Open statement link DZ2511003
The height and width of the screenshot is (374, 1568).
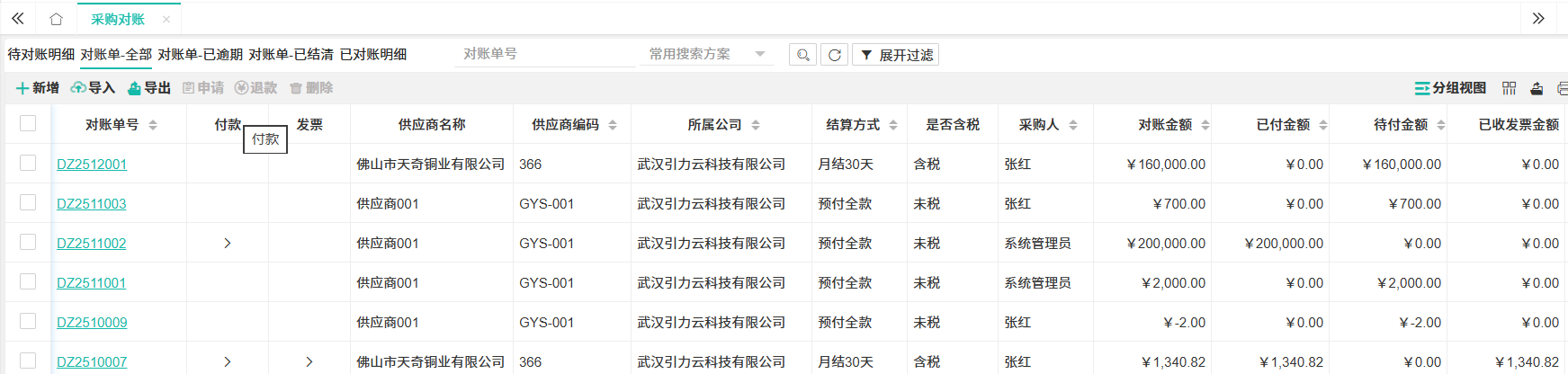91,204
